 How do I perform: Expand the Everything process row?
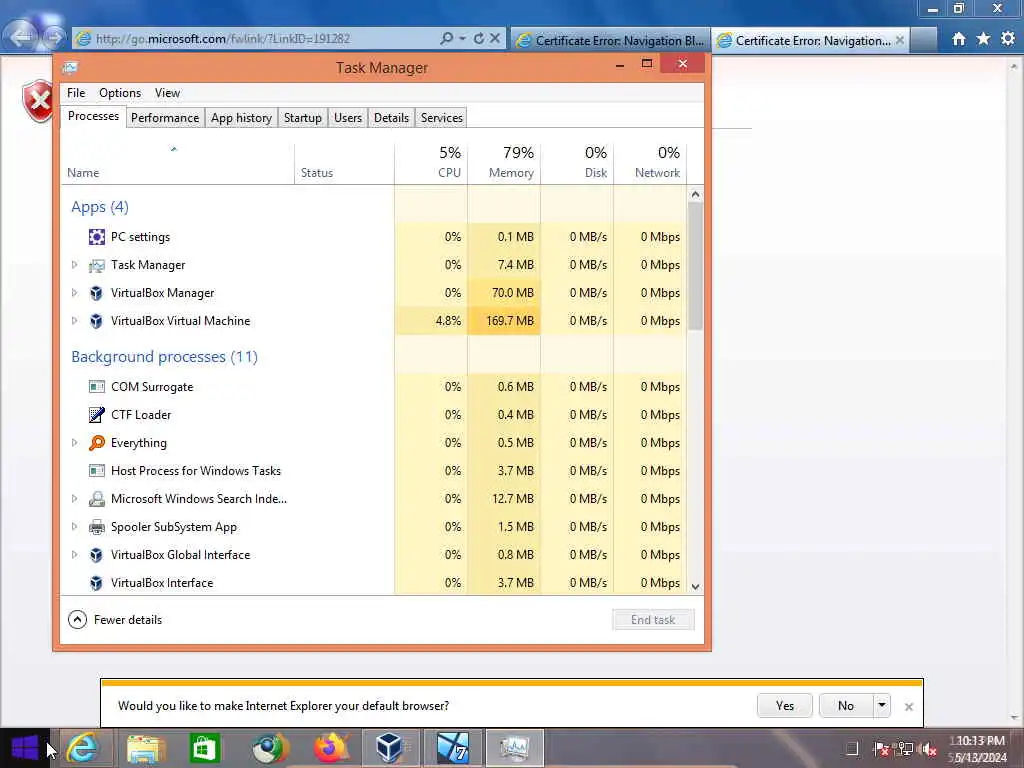coord(74,443)
